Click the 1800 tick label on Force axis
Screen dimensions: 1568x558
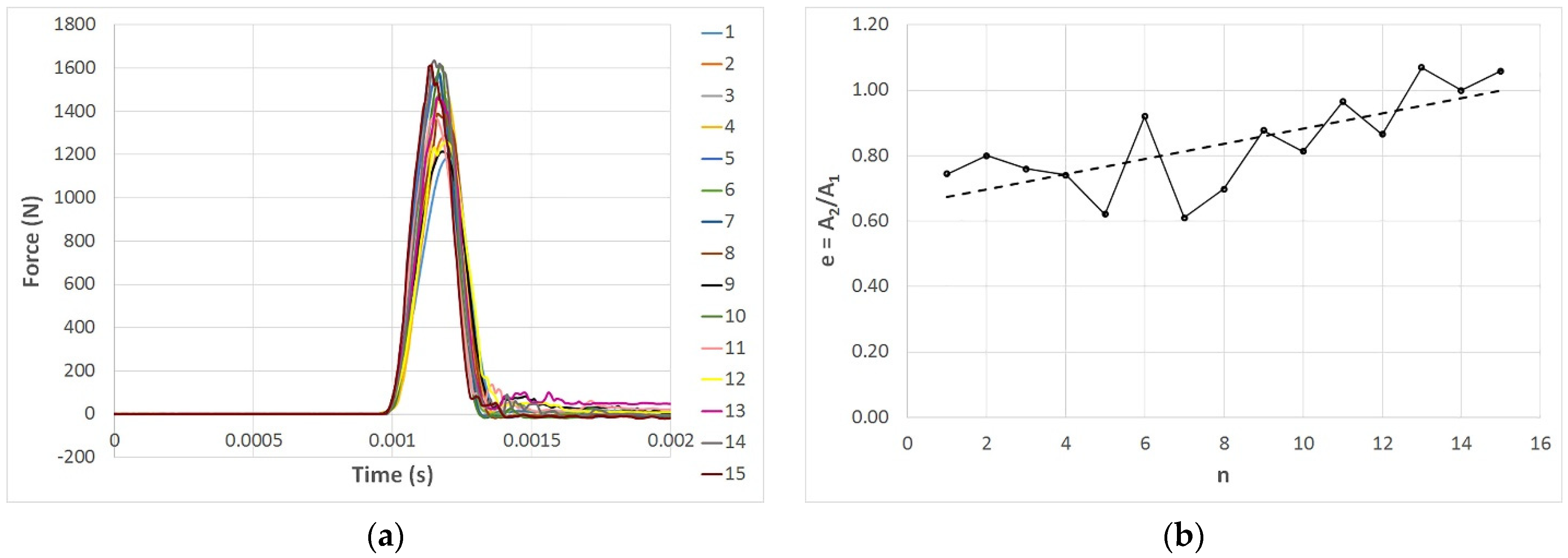click(74, 24)
